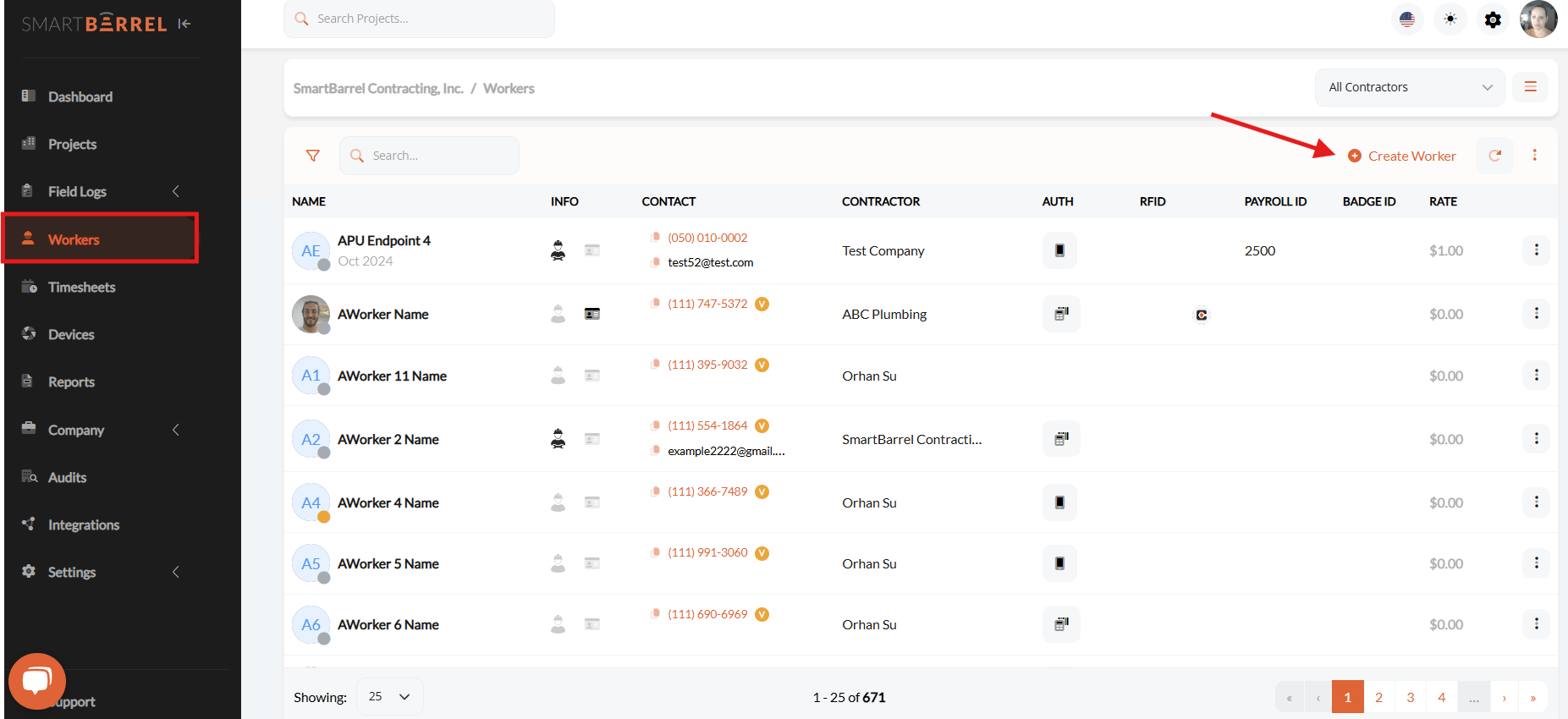This screenshot has width=1568, height=719.
Task: Click the ID card icon for AWorker Name
Action: (592, 314)
